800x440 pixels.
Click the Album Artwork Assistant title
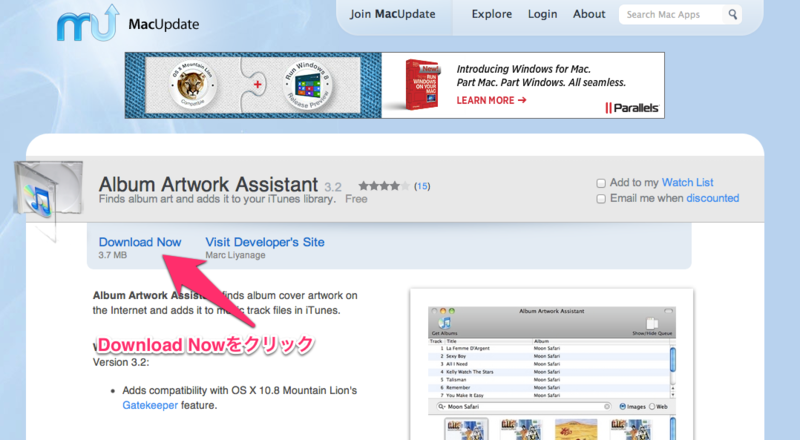[209, 184]
